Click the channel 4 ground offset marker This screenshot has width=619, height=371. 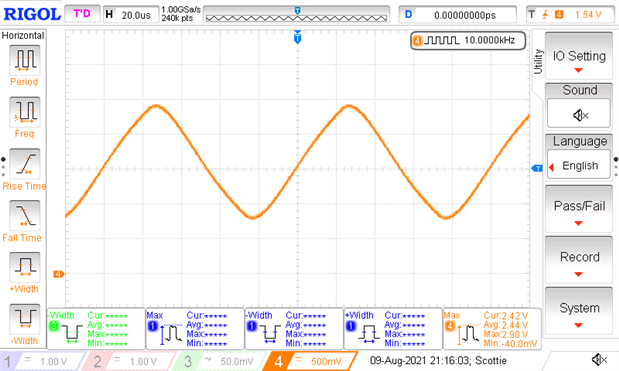(59, 274)
